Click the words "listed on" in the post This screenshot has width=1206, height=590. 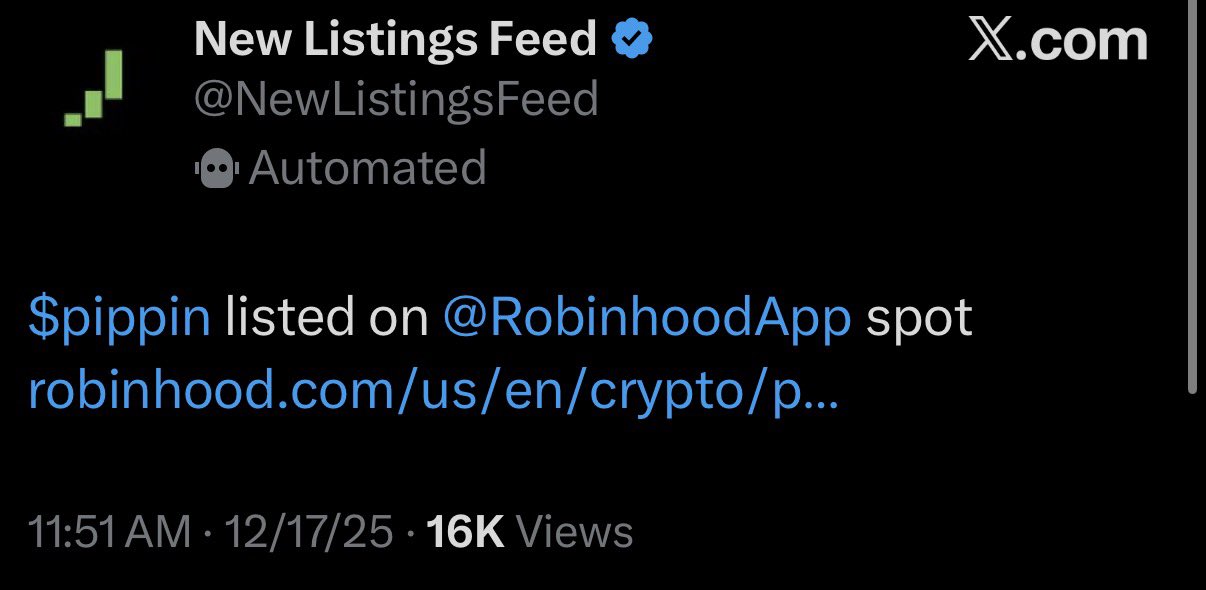[x=325, y=318]
